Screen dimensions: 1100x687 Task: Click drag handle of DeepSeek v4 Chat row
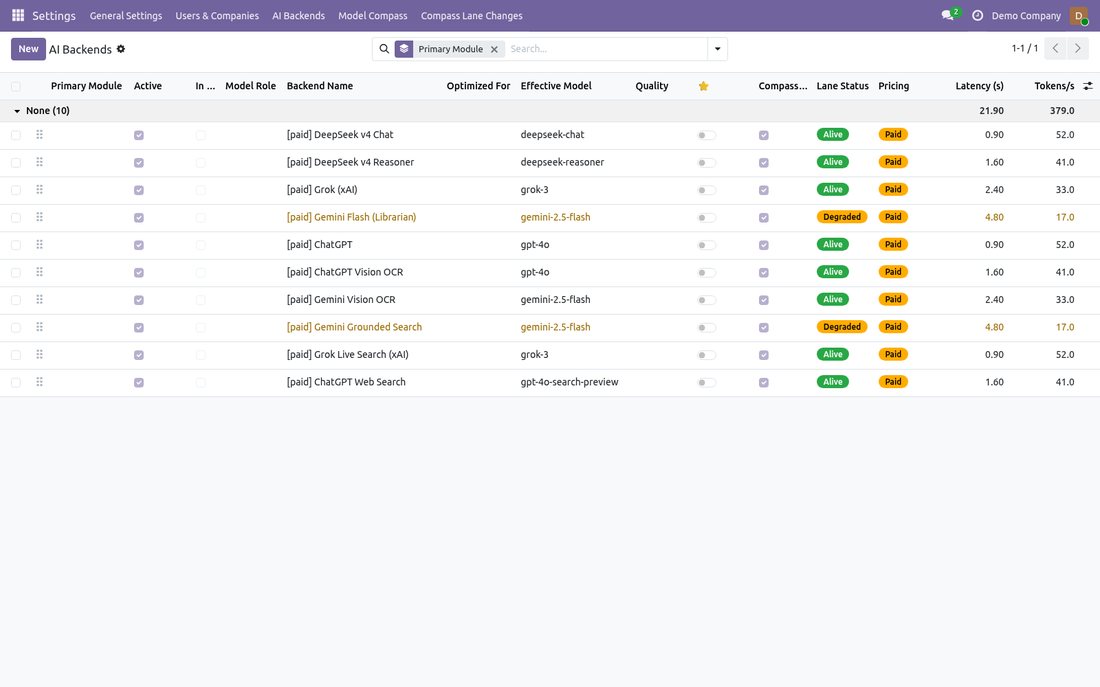(x=39, y=135)
